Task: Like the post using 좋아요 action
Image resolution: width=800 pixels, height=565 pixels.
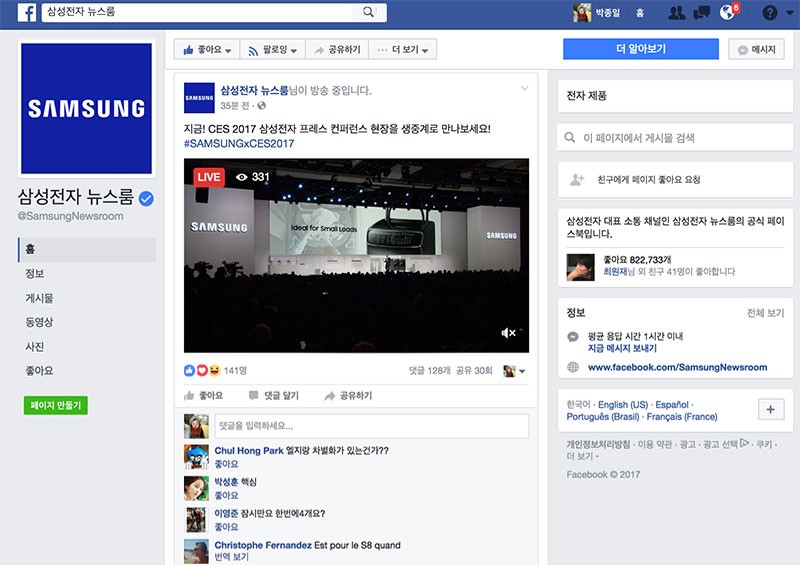Action: 204,396
